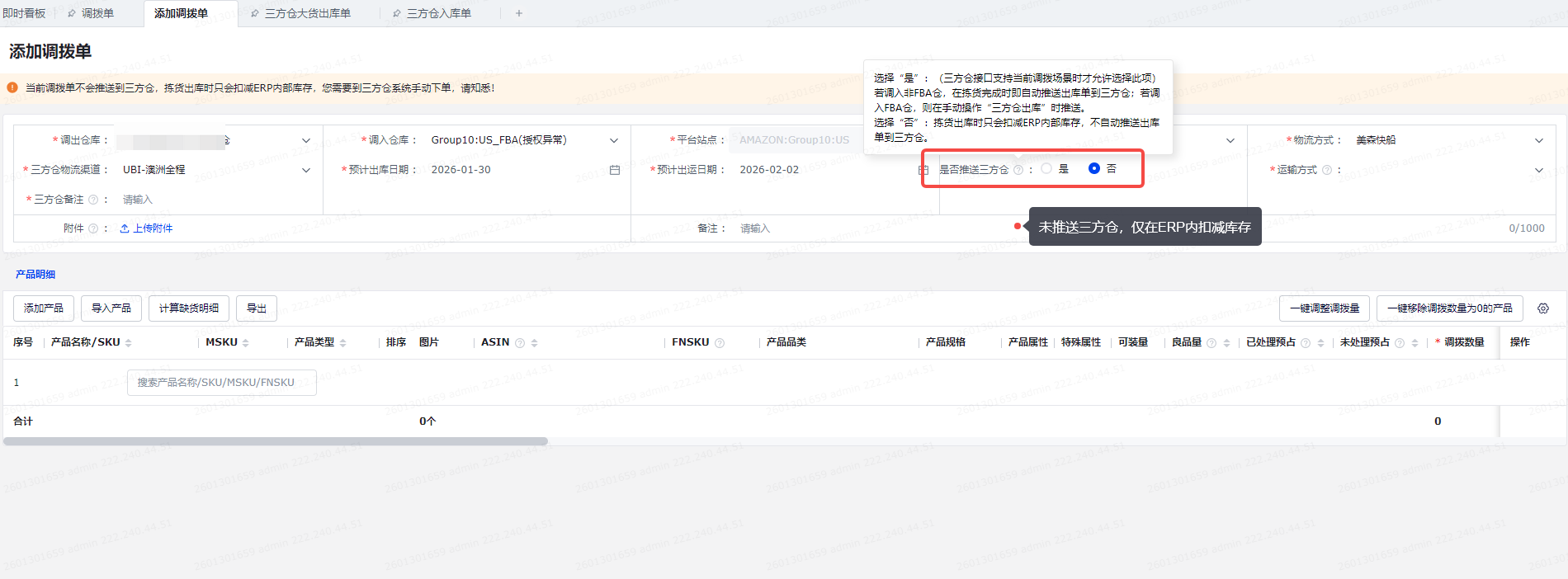Open calendar icon for 预计出运日期
The width and height of the screenshot is (1568, 579).
coord(923,170)
